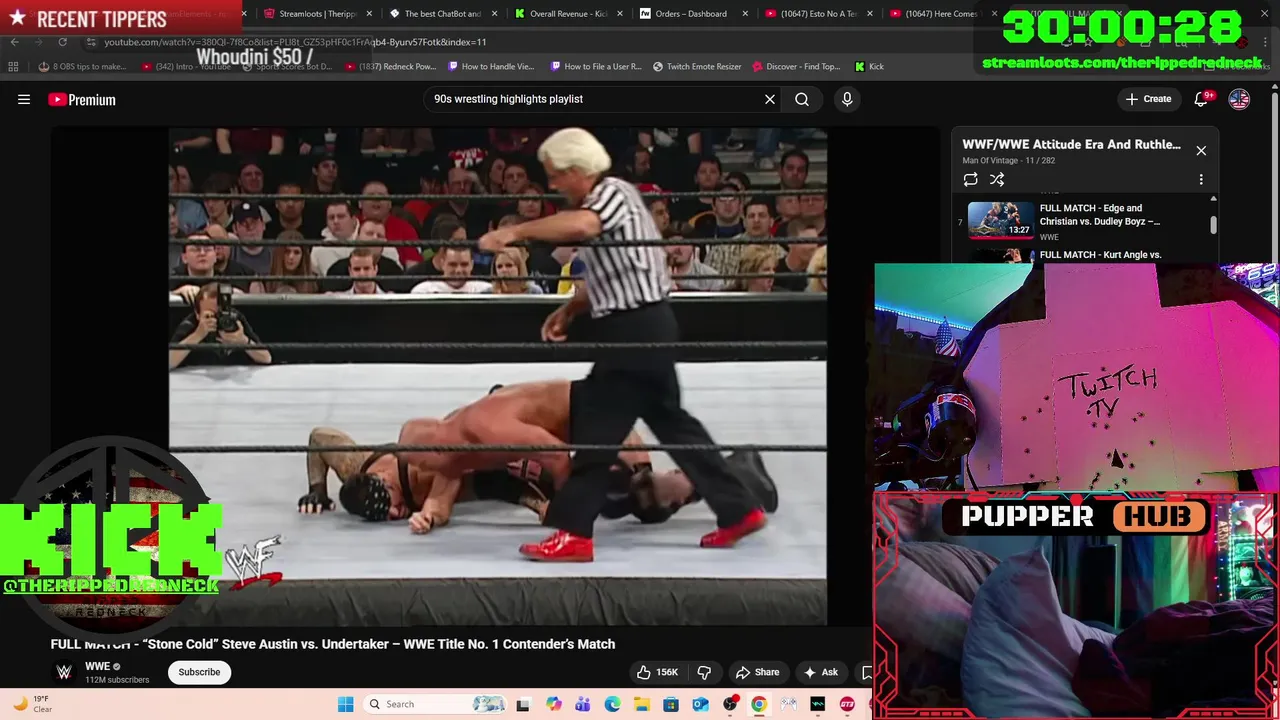Image resolution: width=1280 pixels, height=720 pixels.
Task: Select the Kurt Angle full match title
Action: click(1100, 255)
